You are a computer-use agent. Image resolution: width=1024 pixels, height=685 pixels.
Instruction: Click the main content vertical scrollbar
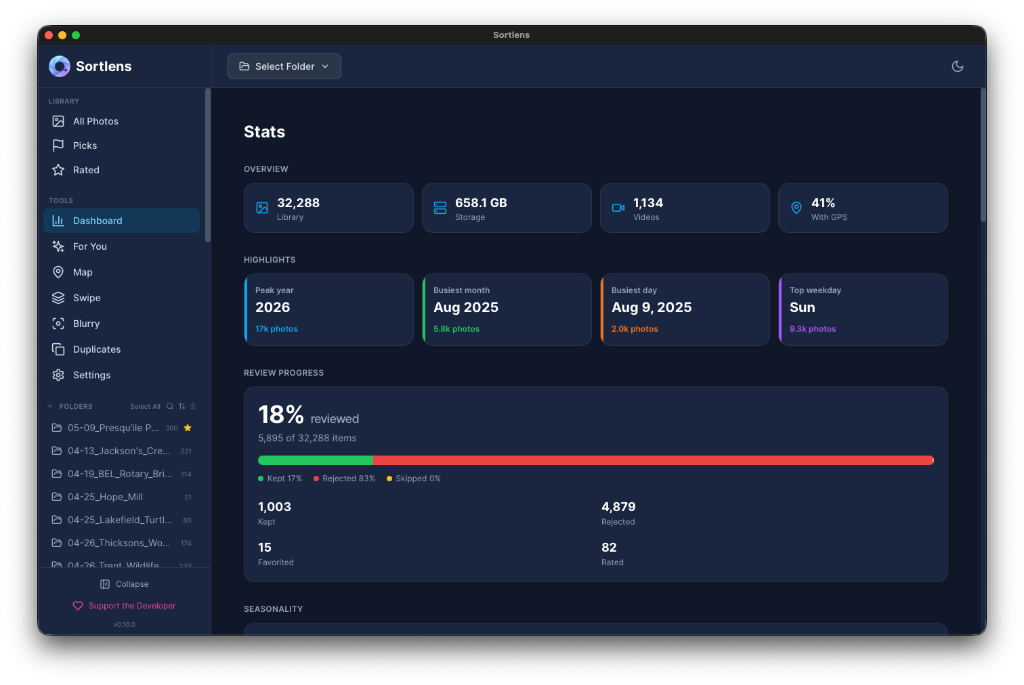983,155
